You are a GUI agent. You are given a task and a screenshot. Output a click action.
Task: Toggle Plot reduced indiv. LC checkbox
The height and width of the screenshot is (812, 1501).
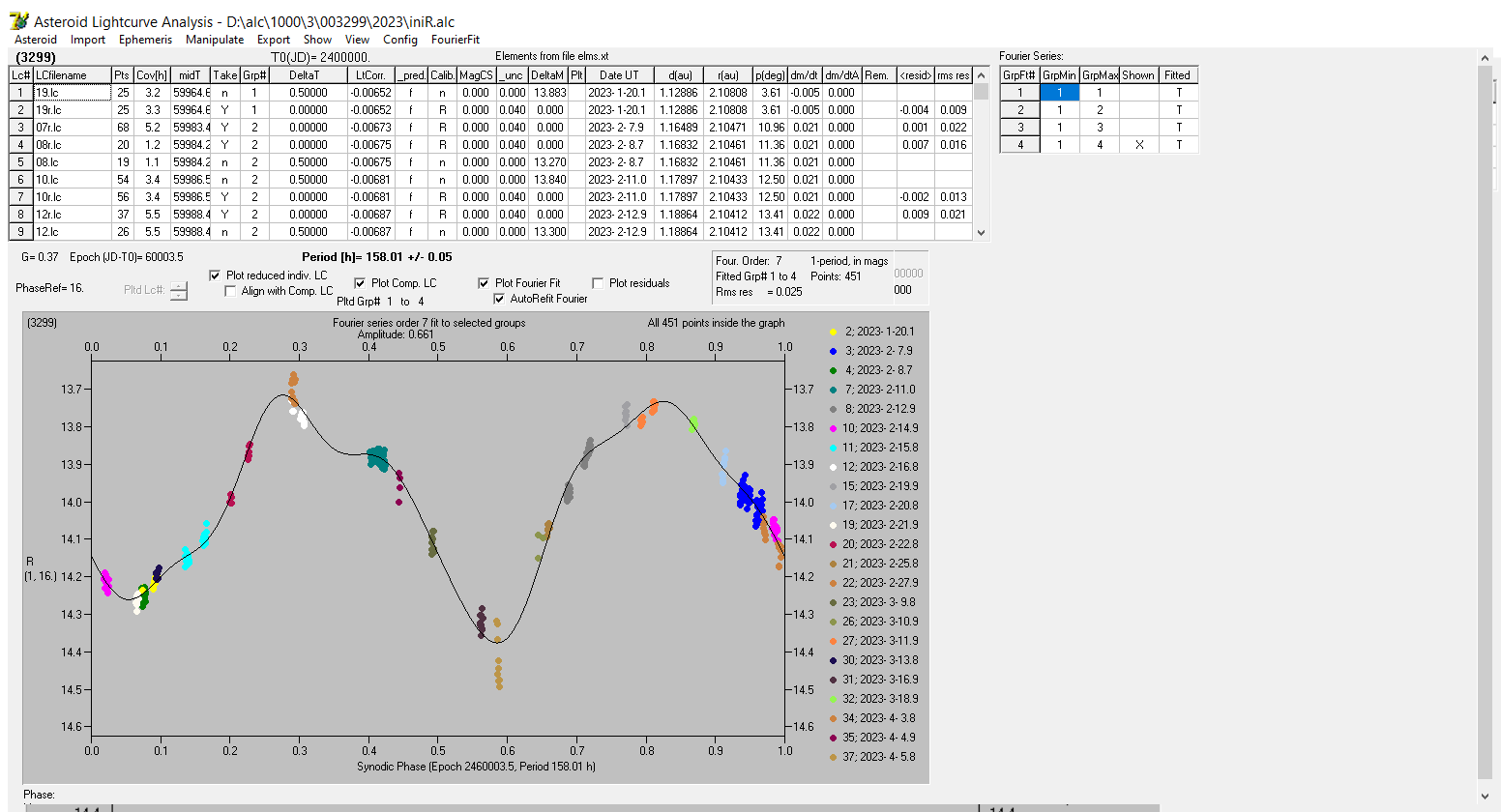point(215,275)
